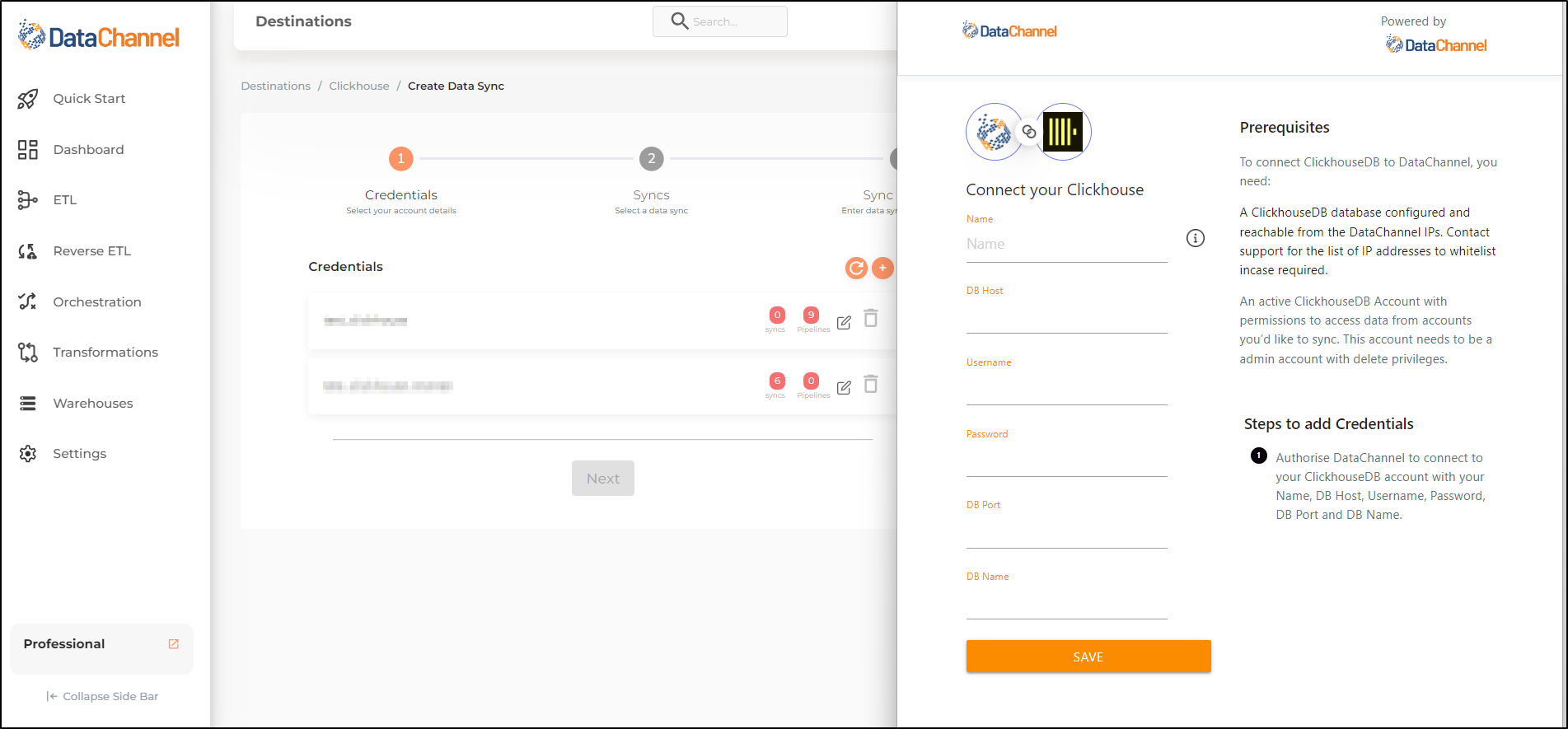The height and width of the screenshot is (729, 1568).
Task: Open the Professional plan external link icon
Action: click(x=174, y=644)
